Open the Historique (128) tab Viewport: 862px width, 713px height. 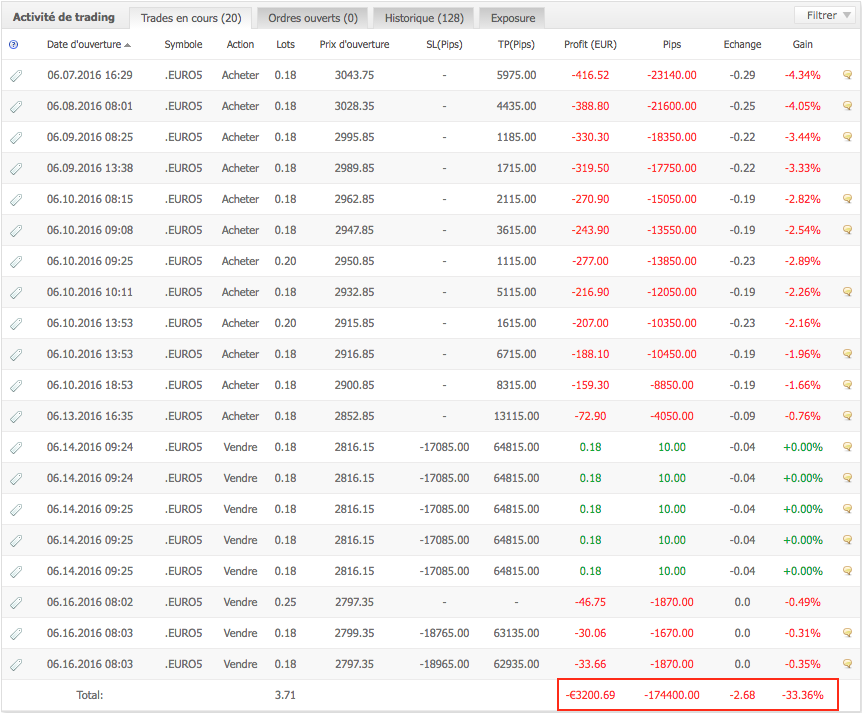tap(423, 18)
